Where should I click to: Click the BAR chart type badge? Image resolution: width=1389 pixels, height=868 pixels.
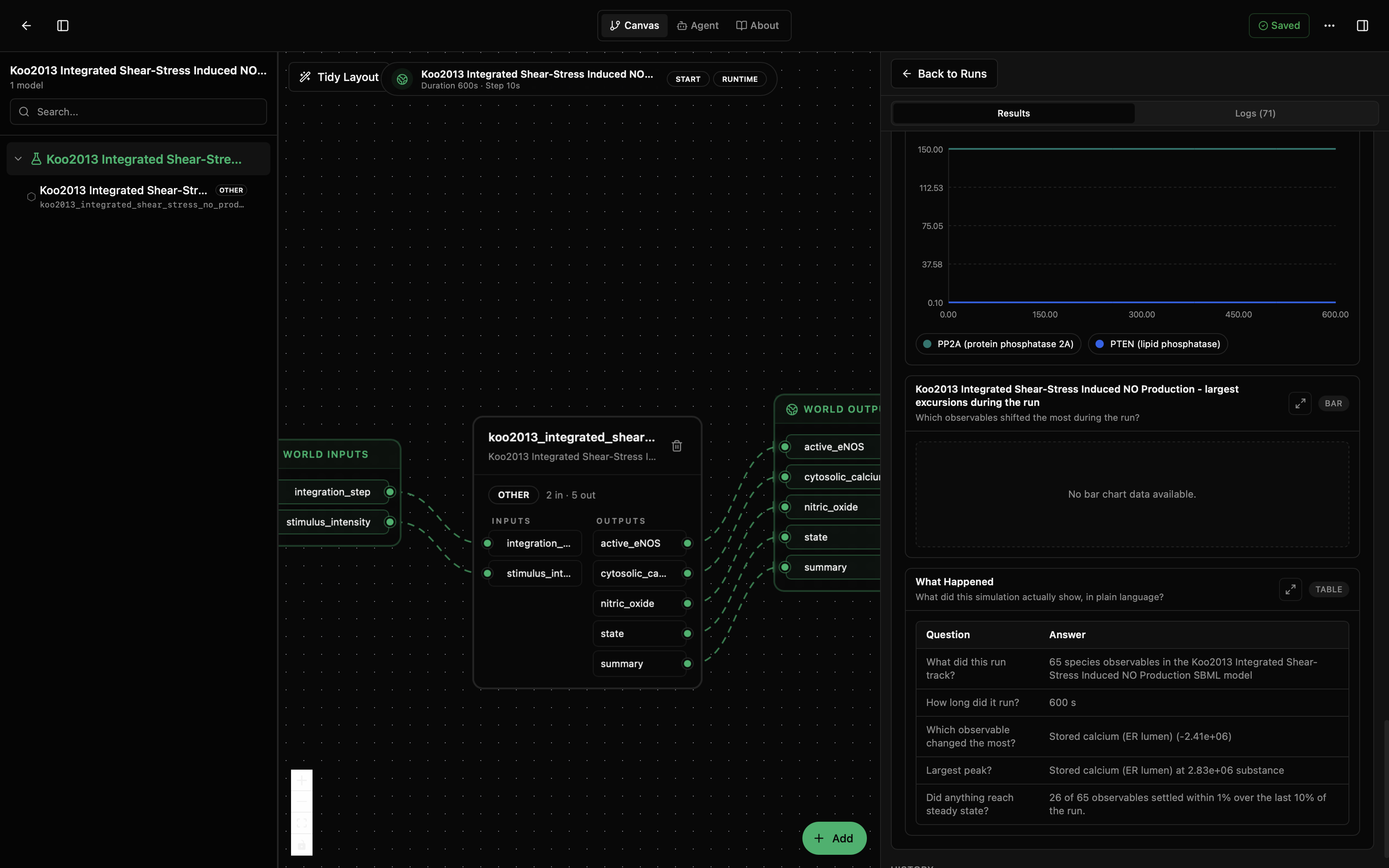(x=1333, y=403)
